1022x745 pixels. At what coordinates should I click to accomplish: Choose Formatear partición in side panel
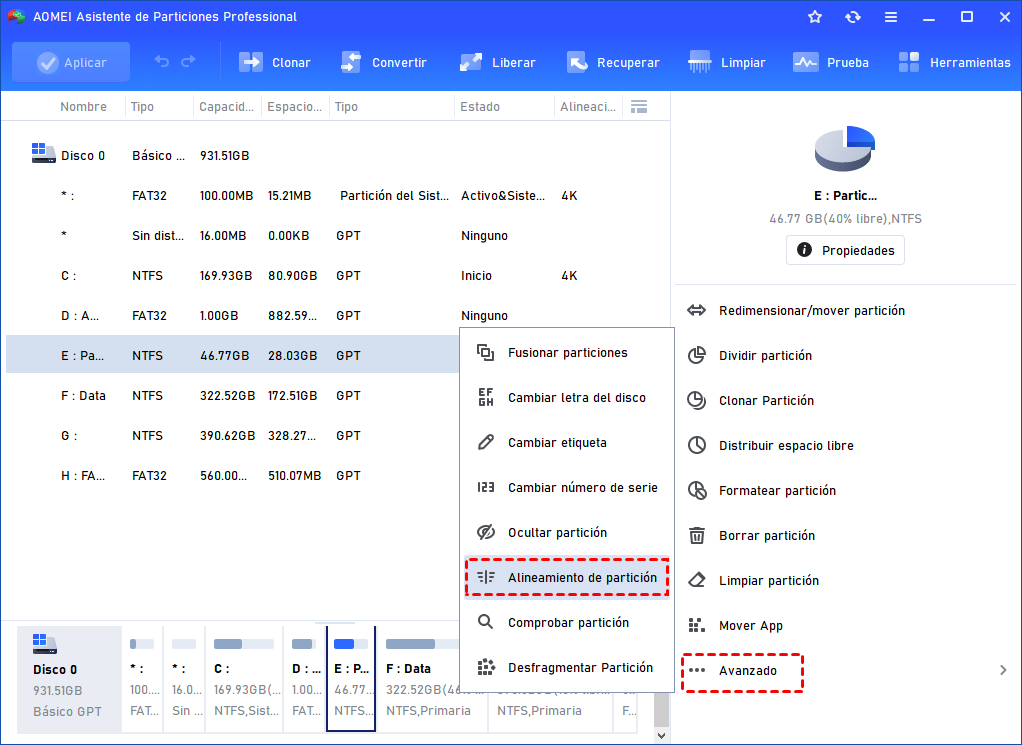pyautogui.click(x=777, y=490)
